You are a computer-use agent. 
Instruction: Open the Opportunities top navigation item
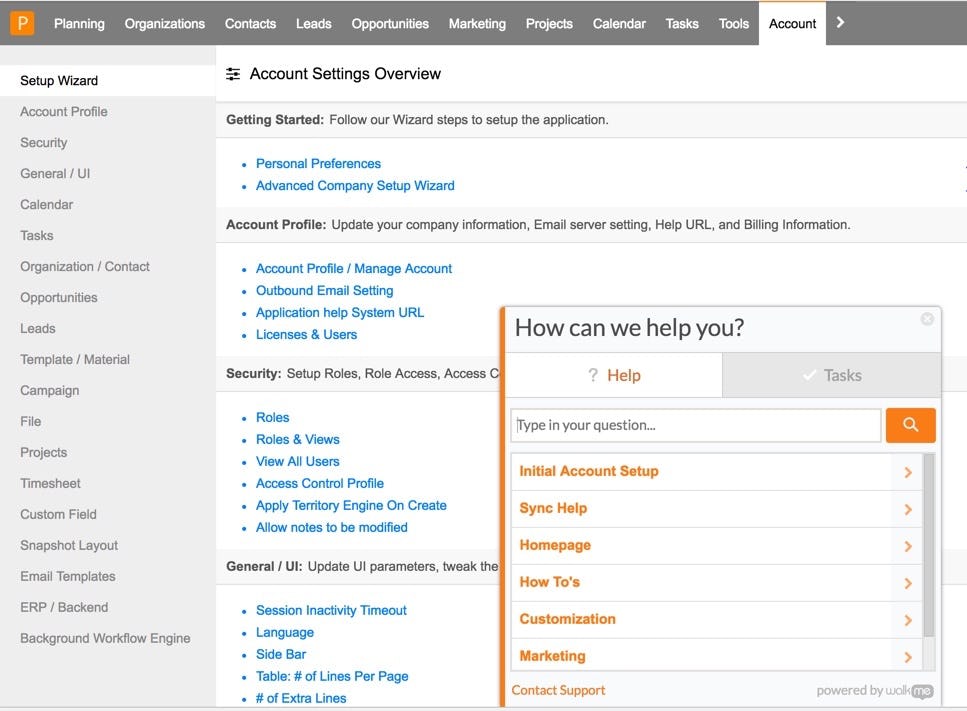click(390, 23)
